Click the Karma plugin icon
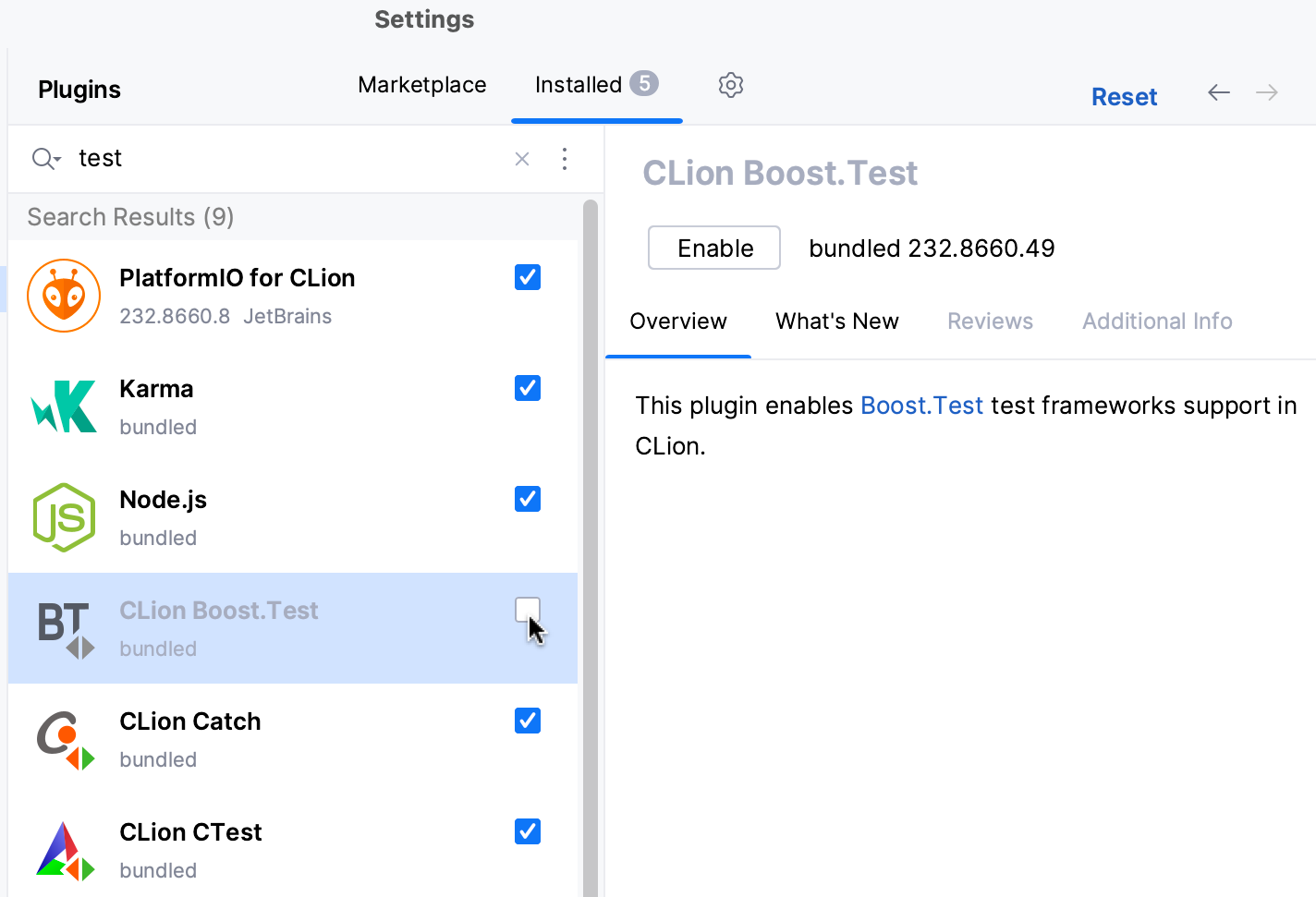This screenshot has height=897, width=1316. (x=64, y=406)
